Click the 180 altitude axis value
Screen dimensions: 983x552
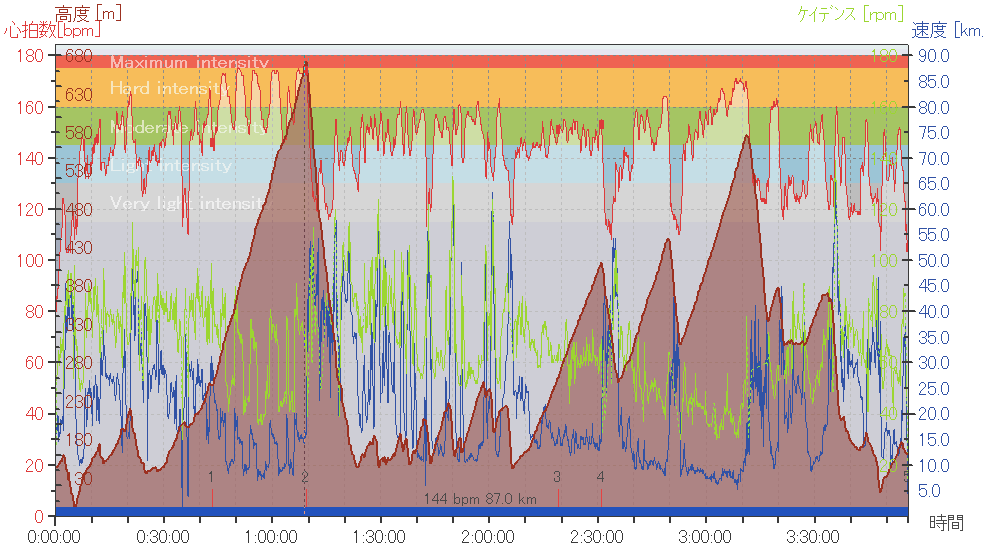[79, 440]
